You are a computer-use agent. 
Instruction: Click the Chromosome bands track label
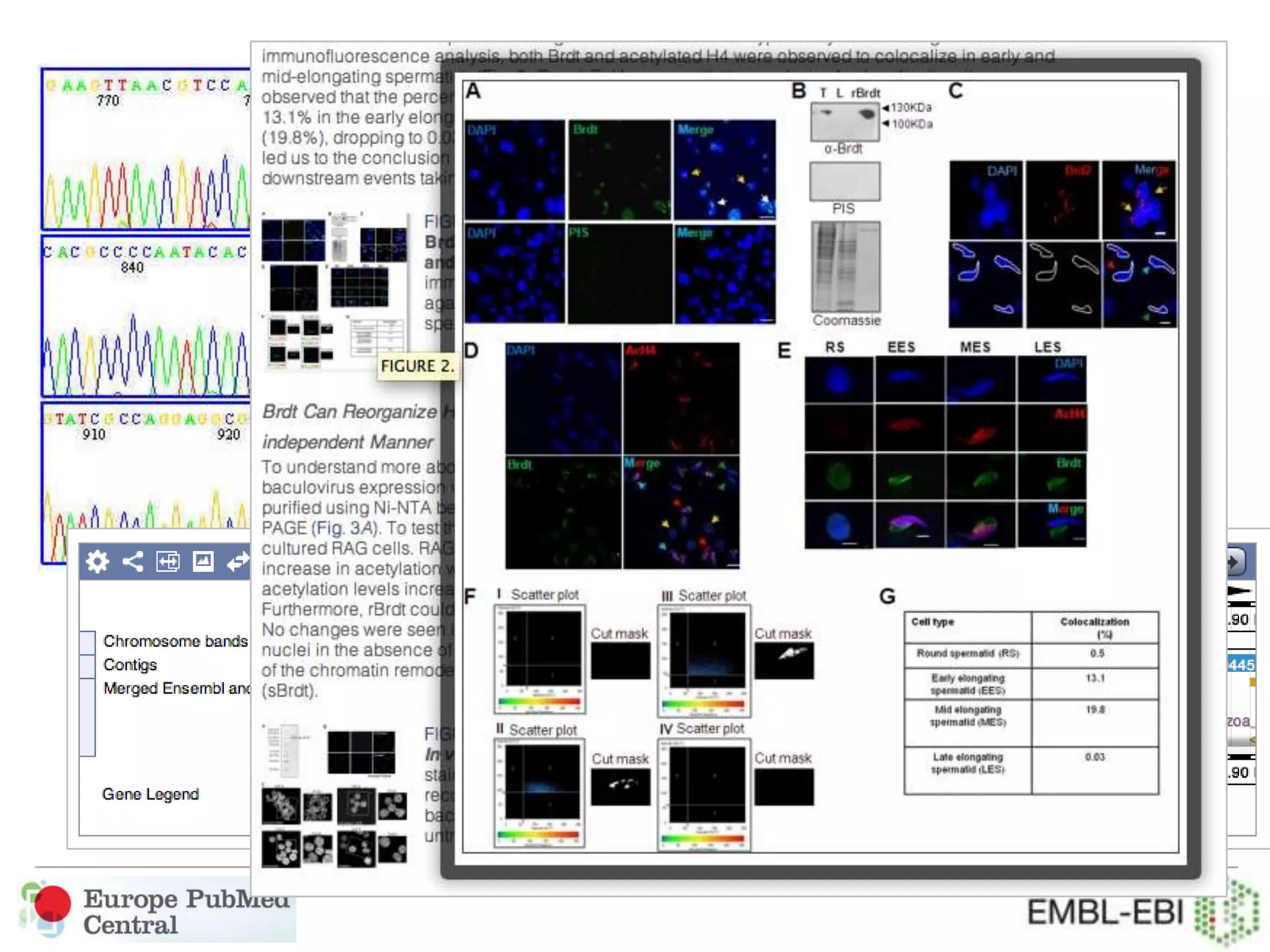click(175, 641)
